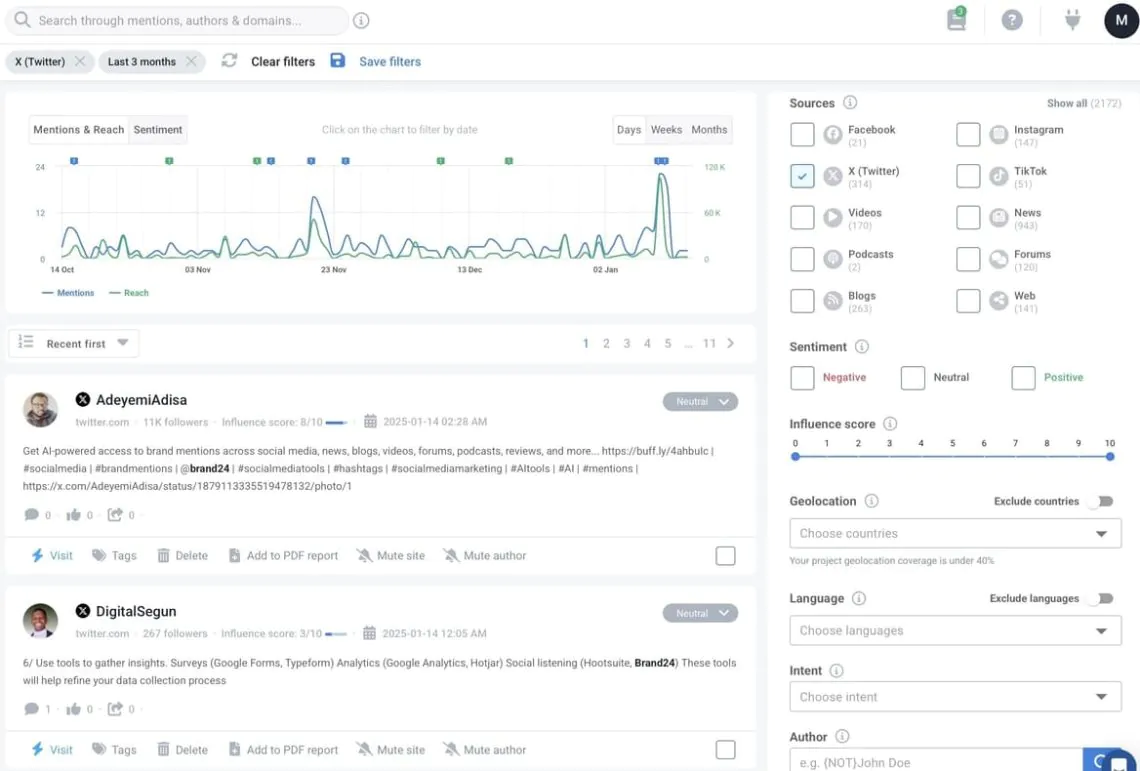
Task: Add DigitalSegun mention to PDF report
Action: [283, 749]
